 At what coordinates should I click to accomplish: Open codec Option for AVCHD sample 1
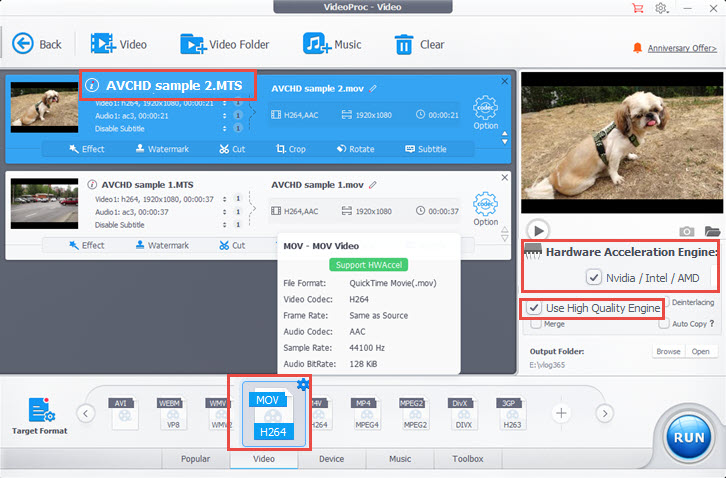485,209
